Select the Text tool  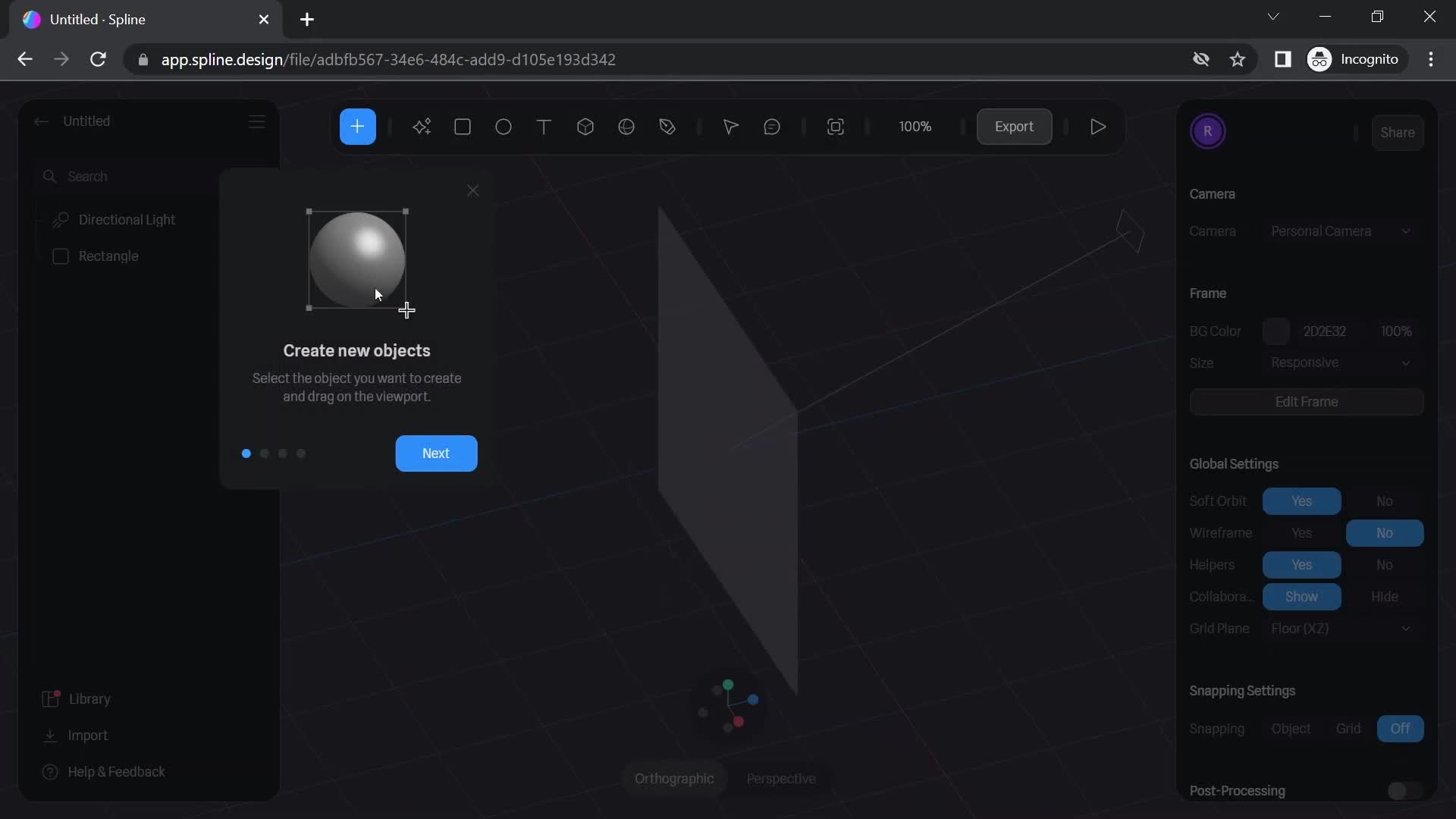tap(543, 126)
